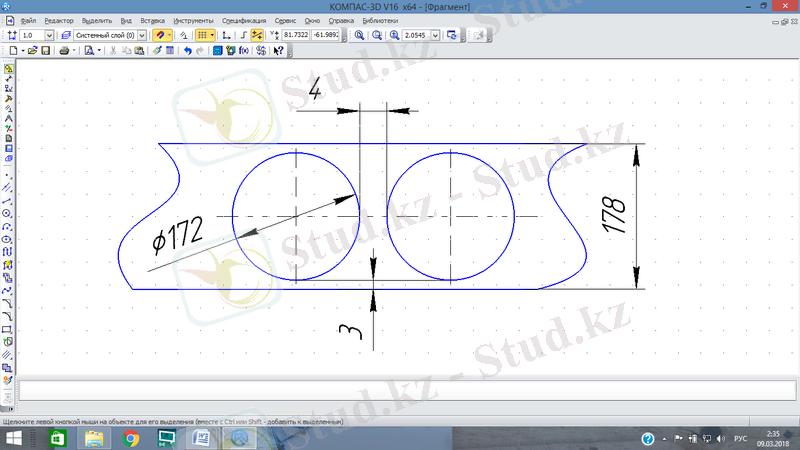800x450 pixels.
Task: Click the command input field below the drawing
Action: pos(407,390)
